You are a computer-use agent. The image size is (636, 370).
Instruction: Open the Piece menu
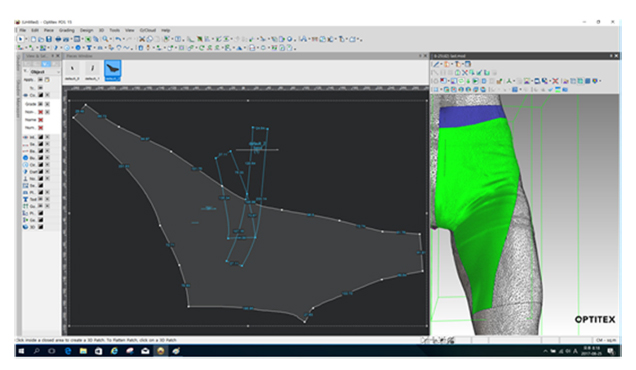coord(49,30)
